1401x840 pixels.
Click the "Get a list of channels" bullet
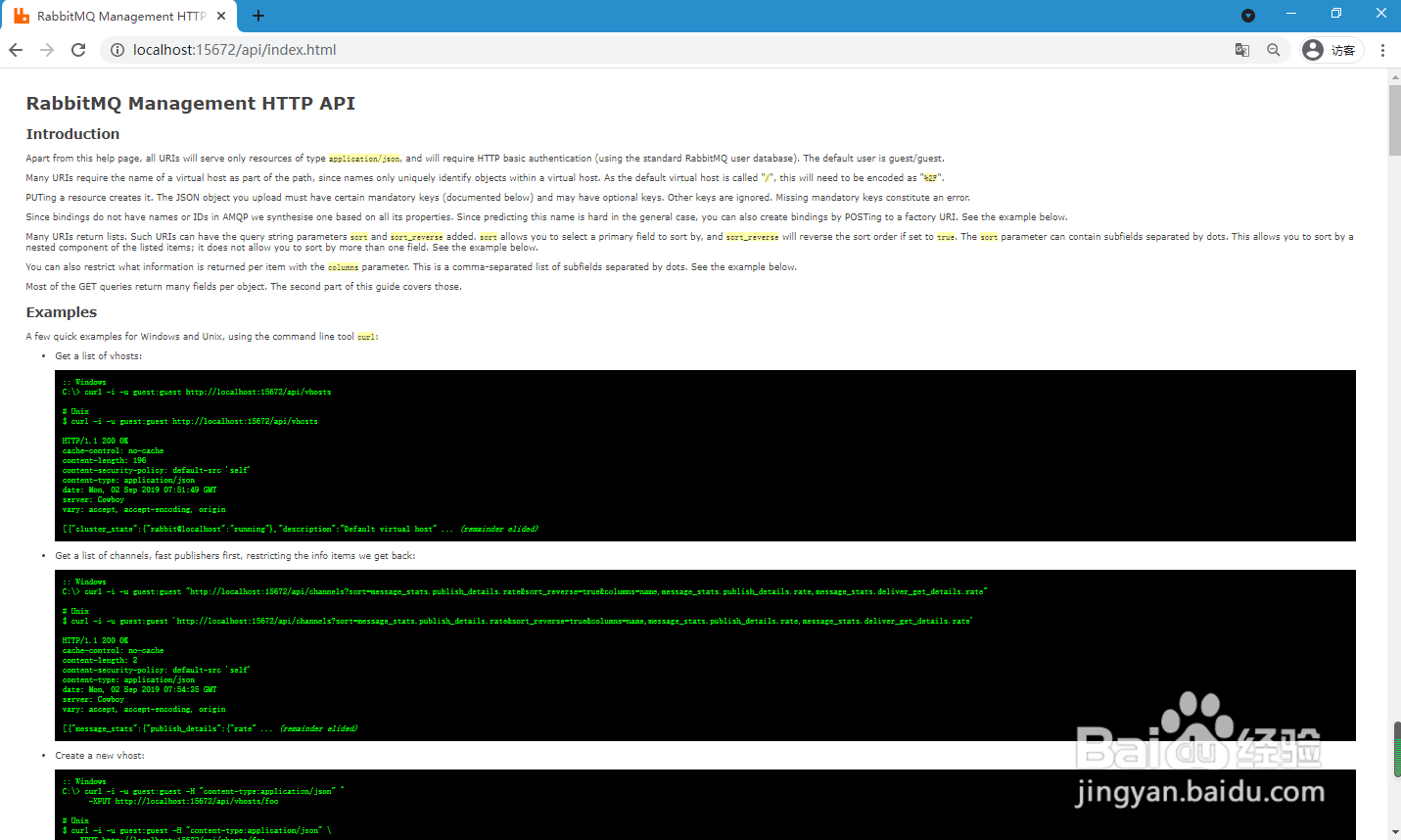(x=235, y=556)
